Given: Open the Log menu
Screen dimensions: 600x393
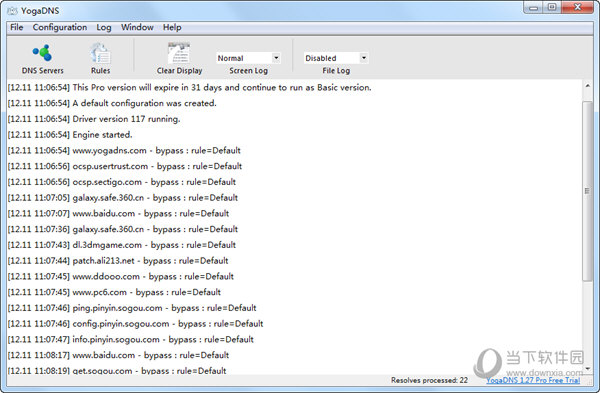Looking at the screenshot, I should coord(104,27).
